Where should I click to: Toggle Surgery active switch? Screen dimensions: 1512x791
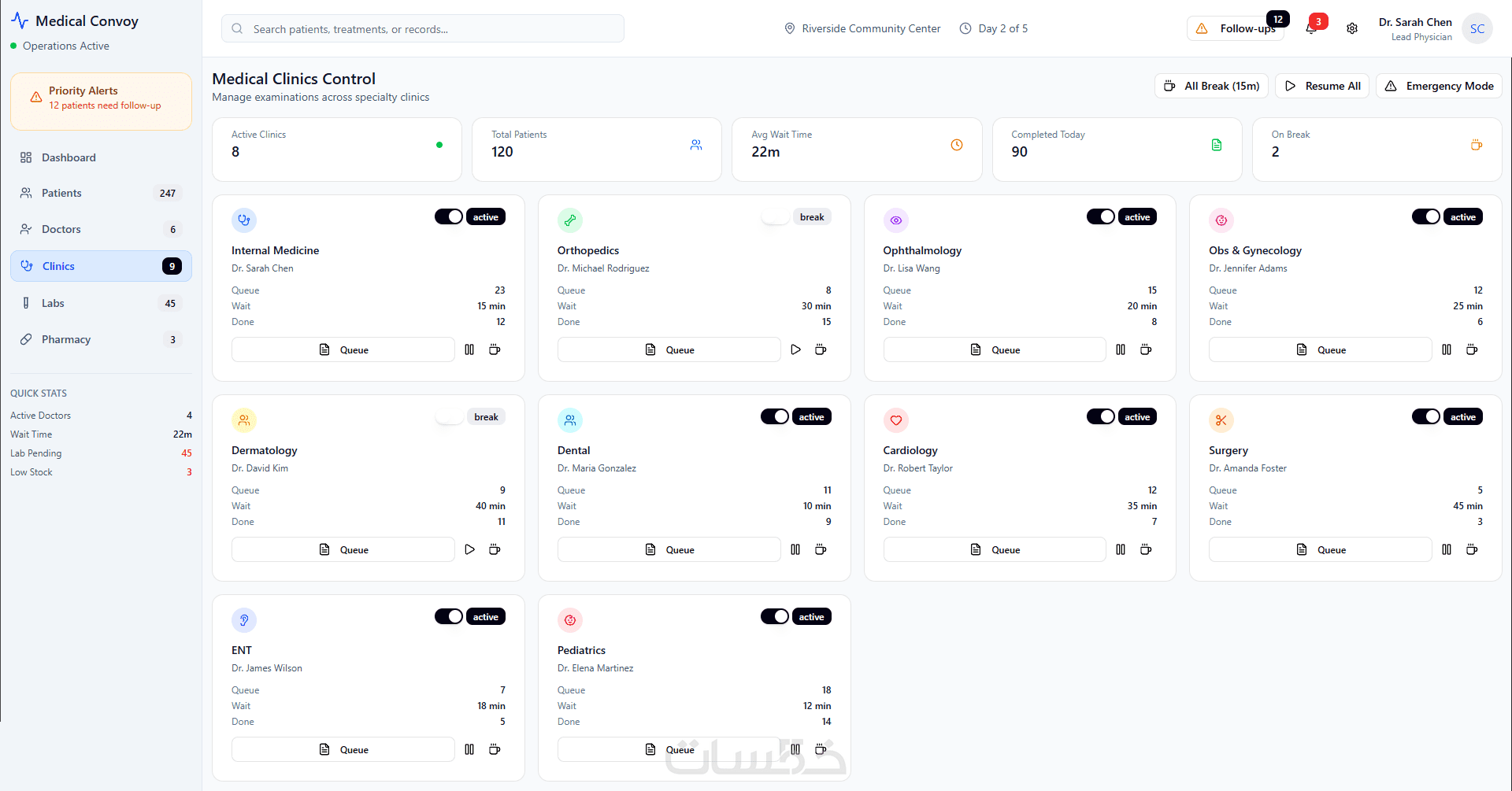click(x=1426, y=416)
